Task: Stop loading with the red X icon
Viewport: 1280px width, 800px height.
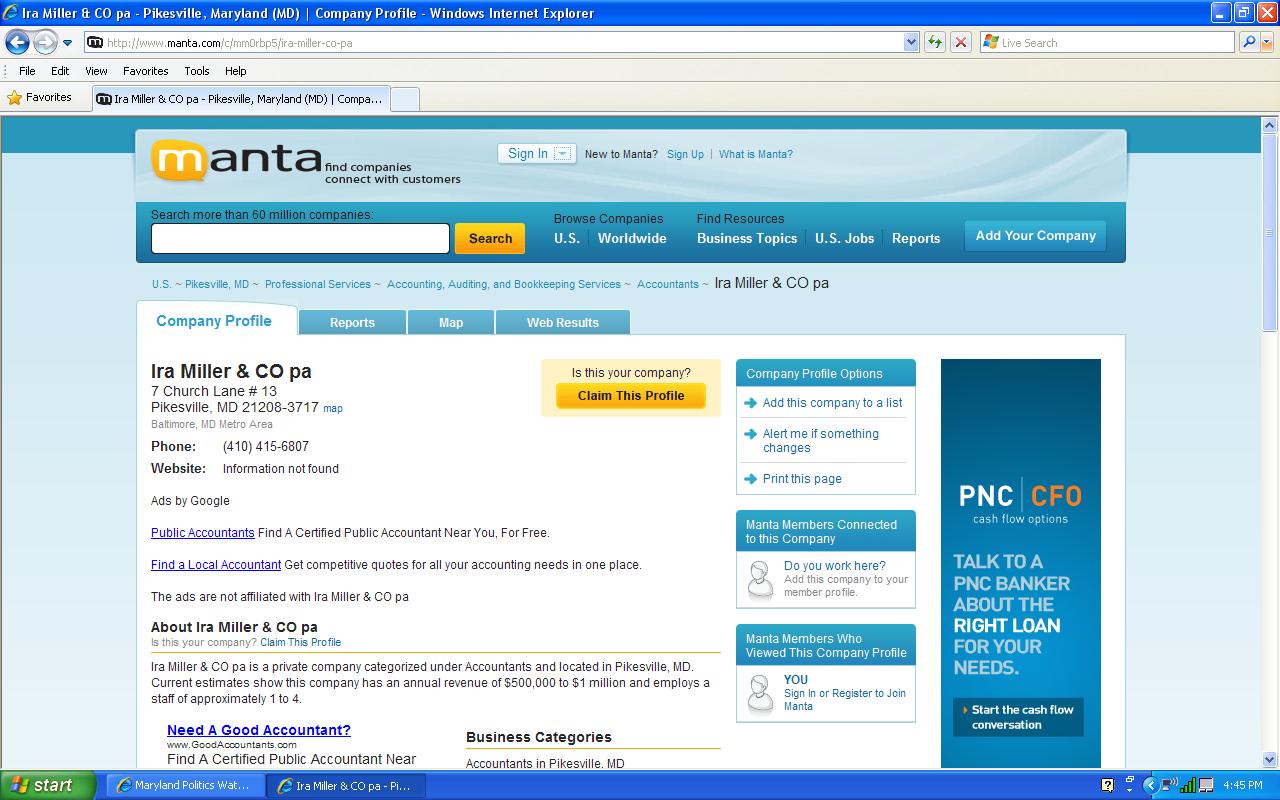Action: [x=960, y=42]
